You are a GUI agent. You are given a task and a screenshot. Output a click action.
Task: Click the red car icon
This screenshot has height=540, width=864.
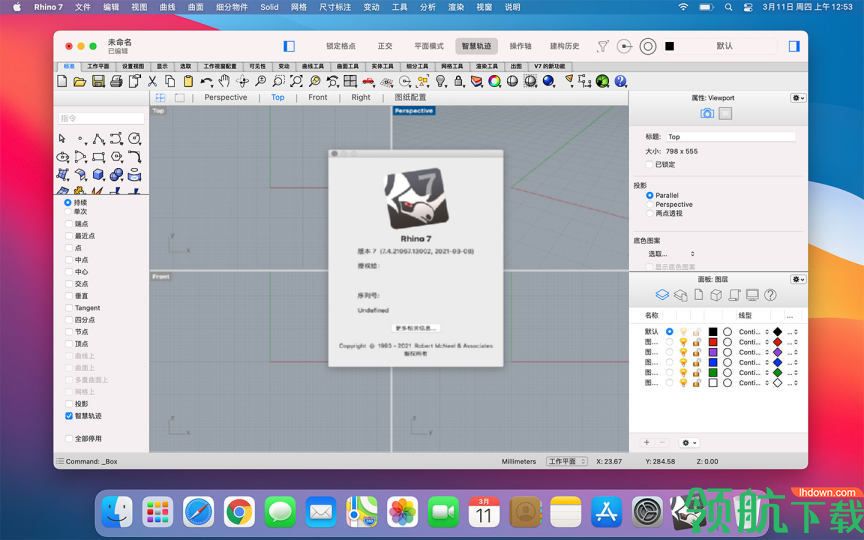[x=368, y=82]
